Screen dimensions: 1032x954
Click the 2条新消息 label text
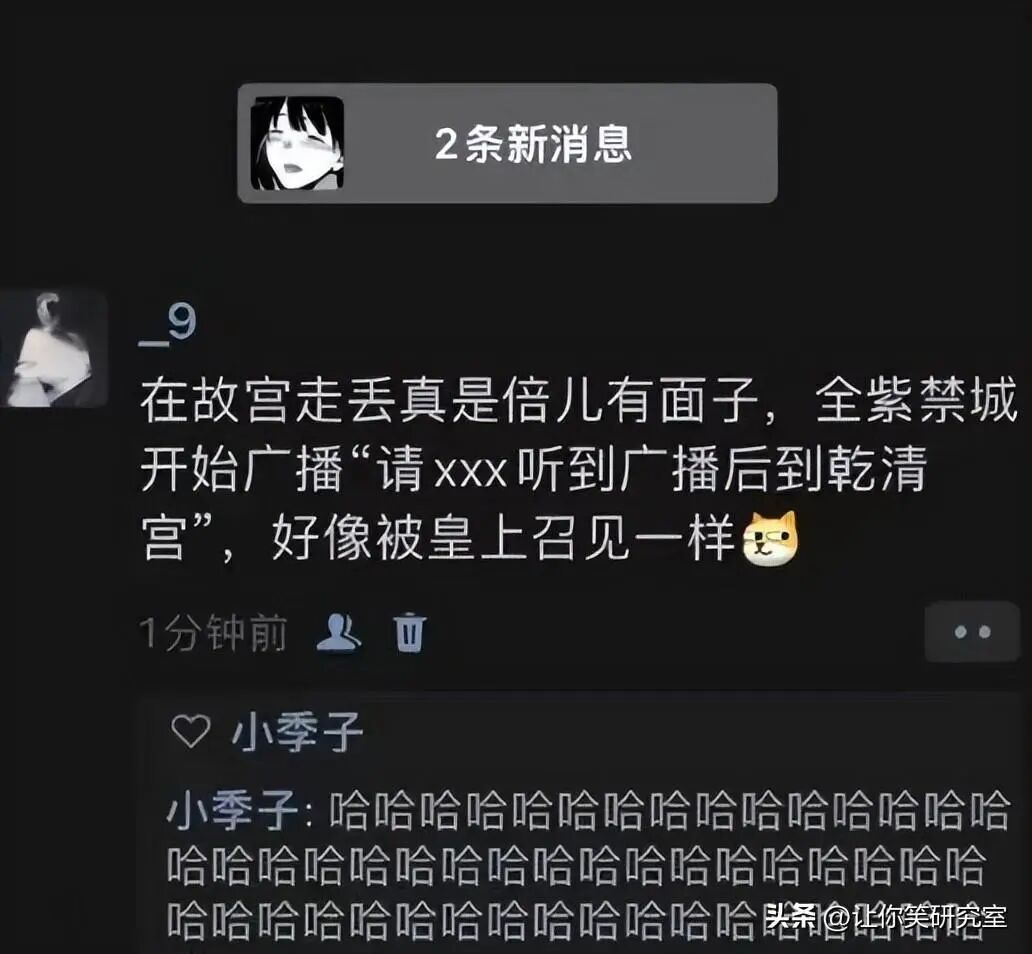[533, 144]
